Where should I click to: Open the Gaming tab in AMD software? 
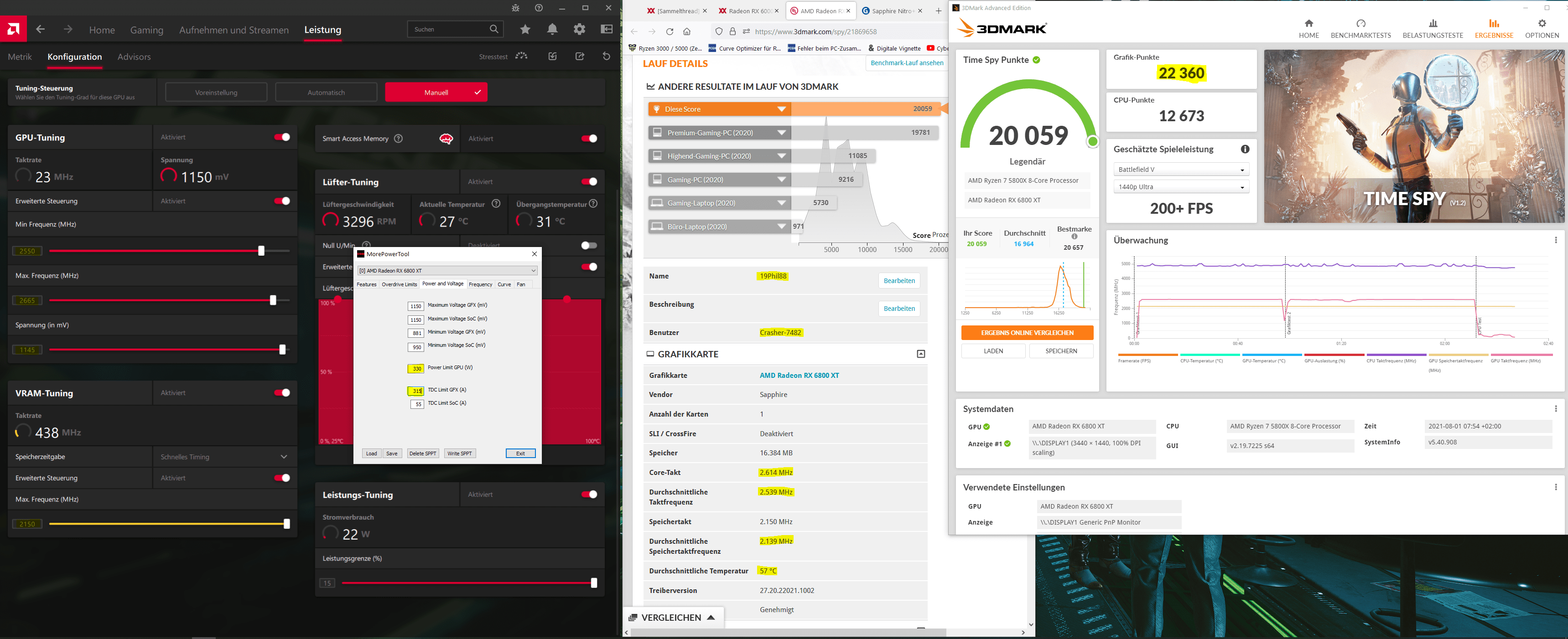(x=147, y=30)
